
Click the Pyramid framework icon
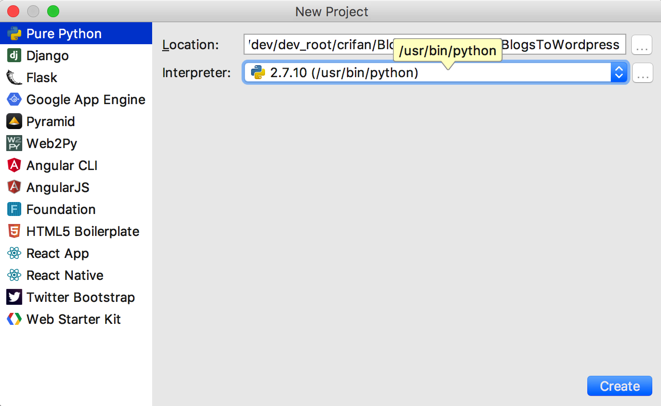pos(14,122)
